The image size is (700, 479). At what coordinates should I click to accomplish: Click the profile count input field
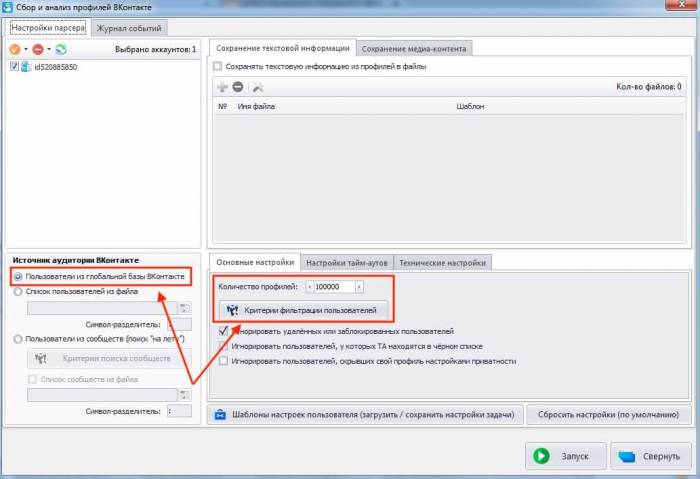point(334,287)
